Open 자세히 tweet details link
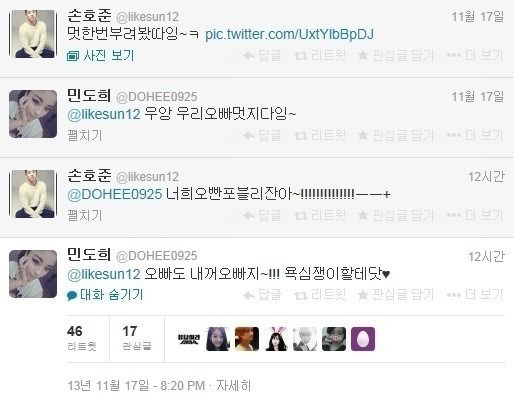The width and height of the screenshot is (514, 403). [233, 386]
